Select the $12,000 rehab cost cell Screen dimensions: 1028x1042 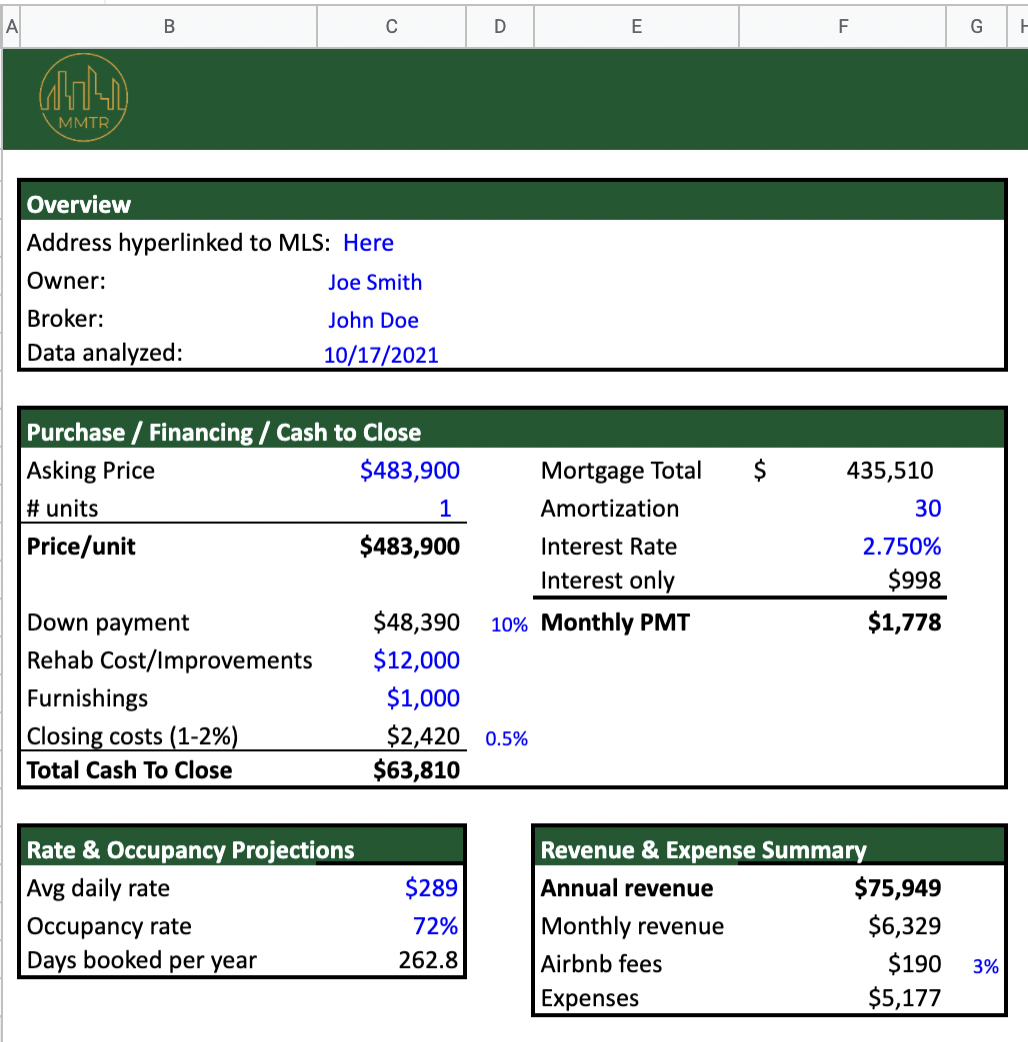pos(416,660)
